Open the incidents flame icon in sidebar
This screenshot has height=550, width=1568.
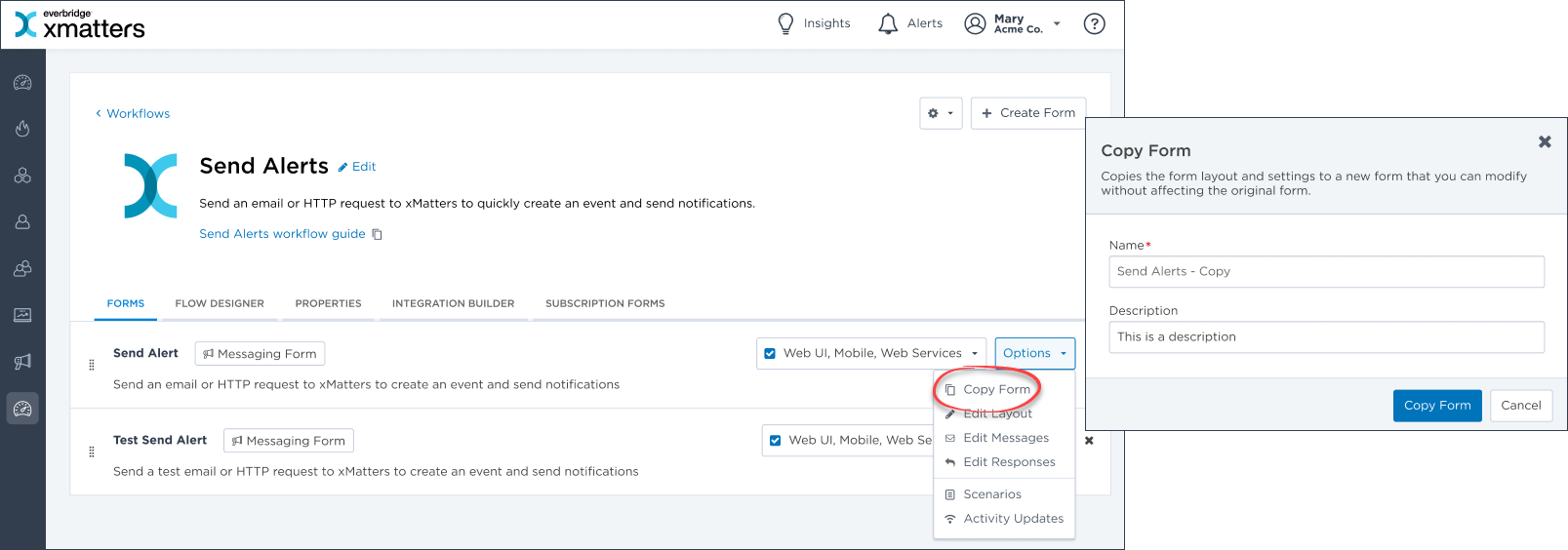click(x=22, y=129)
